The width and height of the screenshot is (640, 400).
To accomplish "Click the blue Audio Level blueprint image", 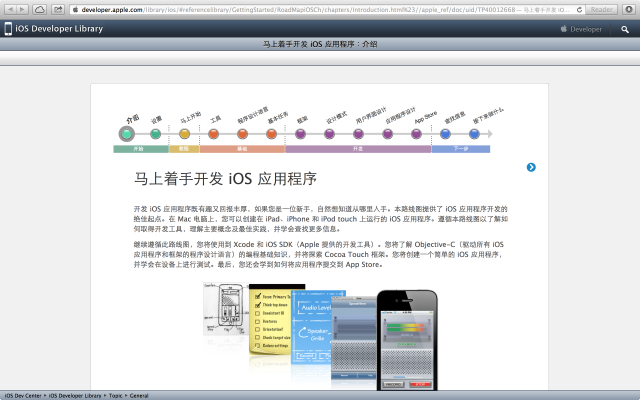I will 313,327.
